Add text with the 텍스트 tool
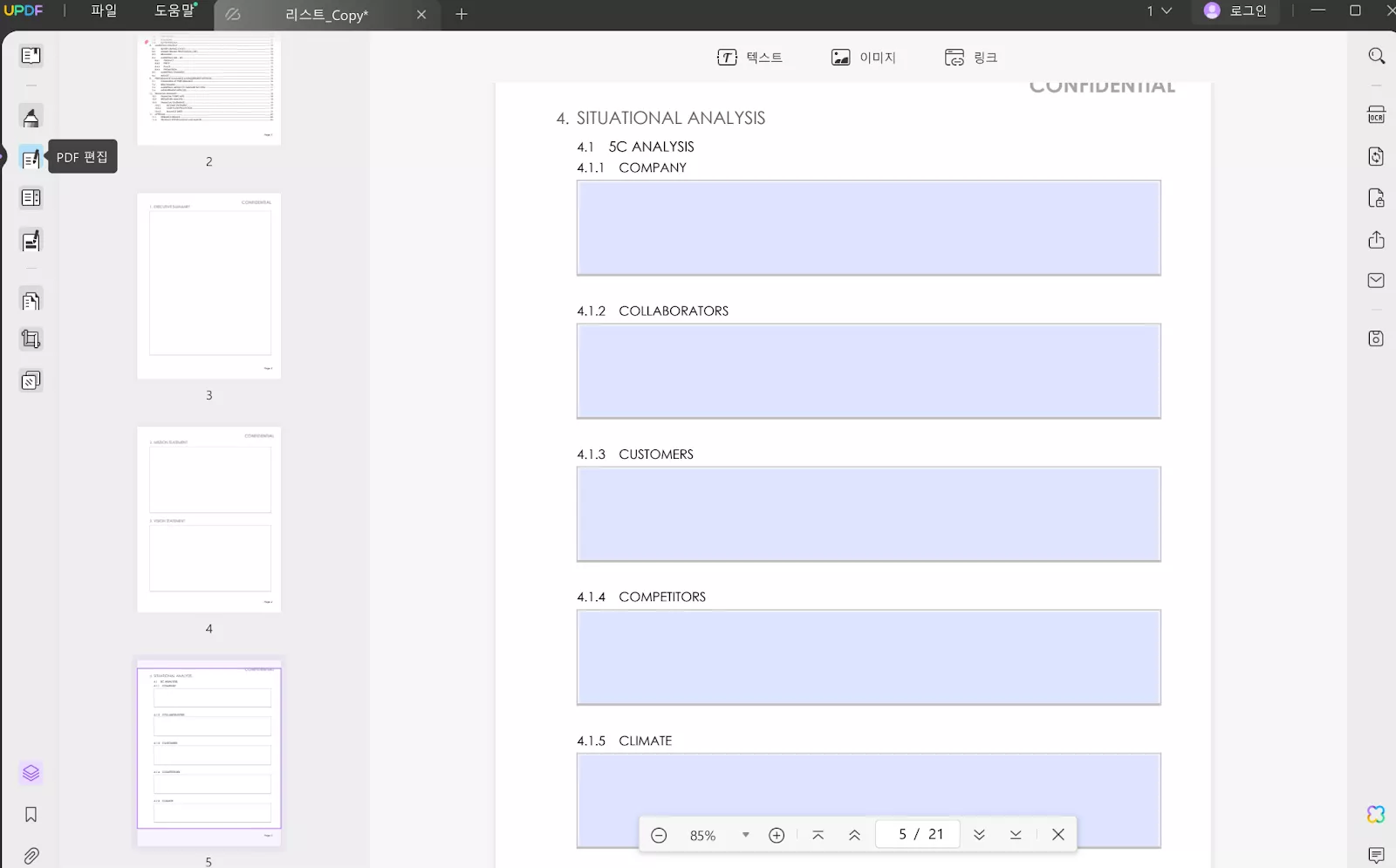This screenshot has width=1396, height=868. point(749,58)
